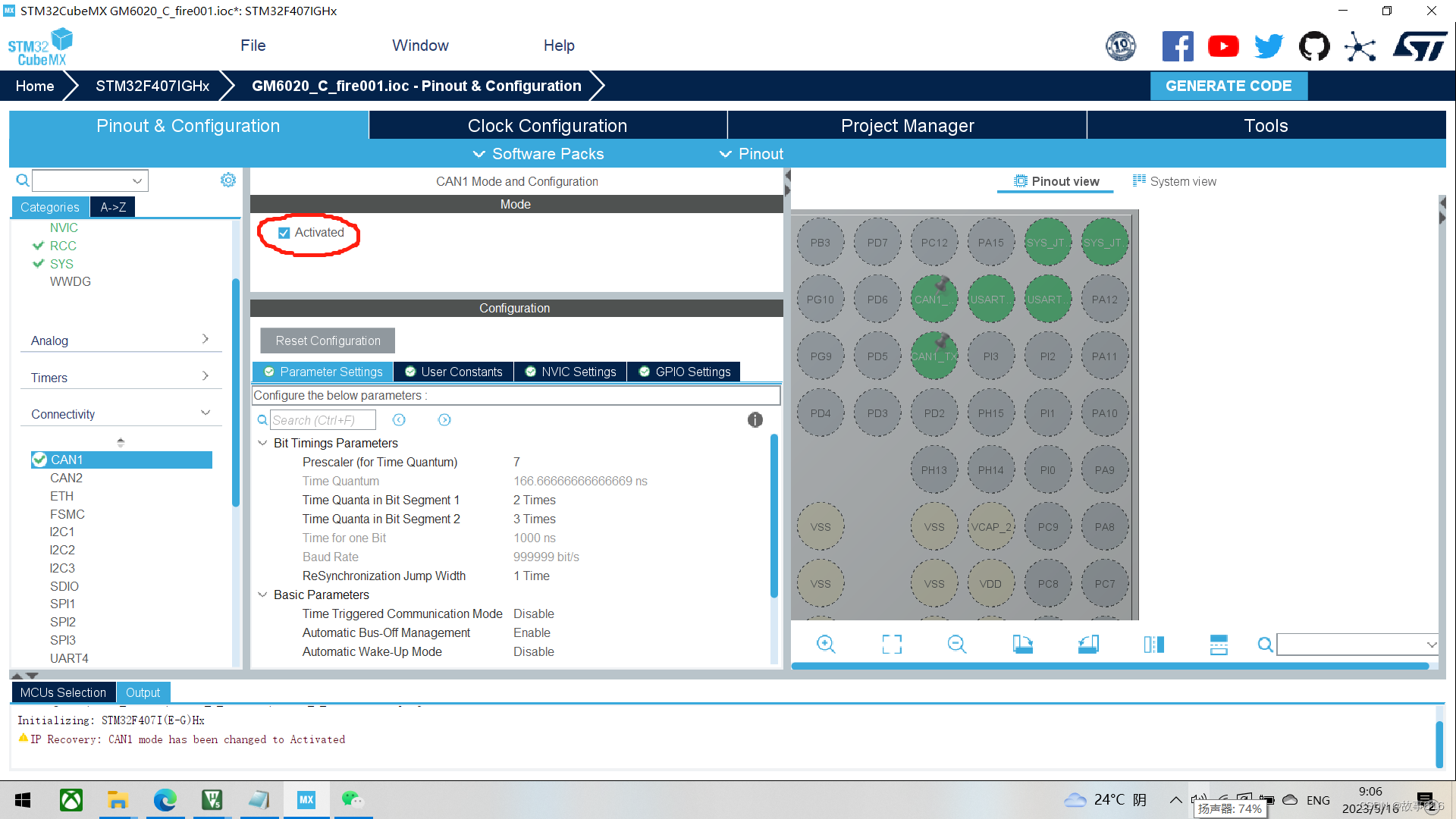1456x819 pixels.
Task: Click the Prescaler value 7
Action: tap(517, 462)
